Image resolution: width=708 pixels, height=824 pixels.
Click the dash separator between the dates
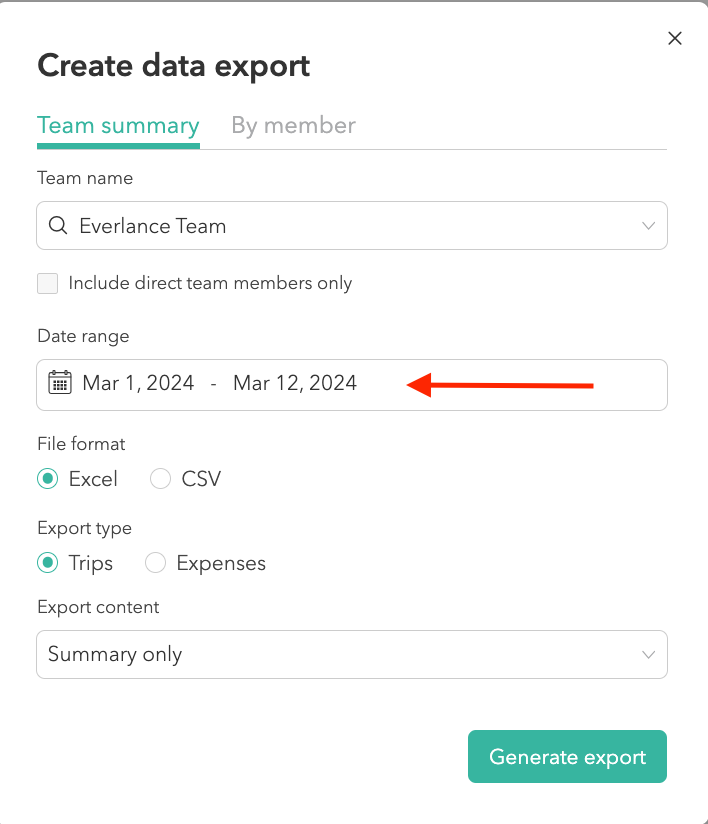(213, 383)
